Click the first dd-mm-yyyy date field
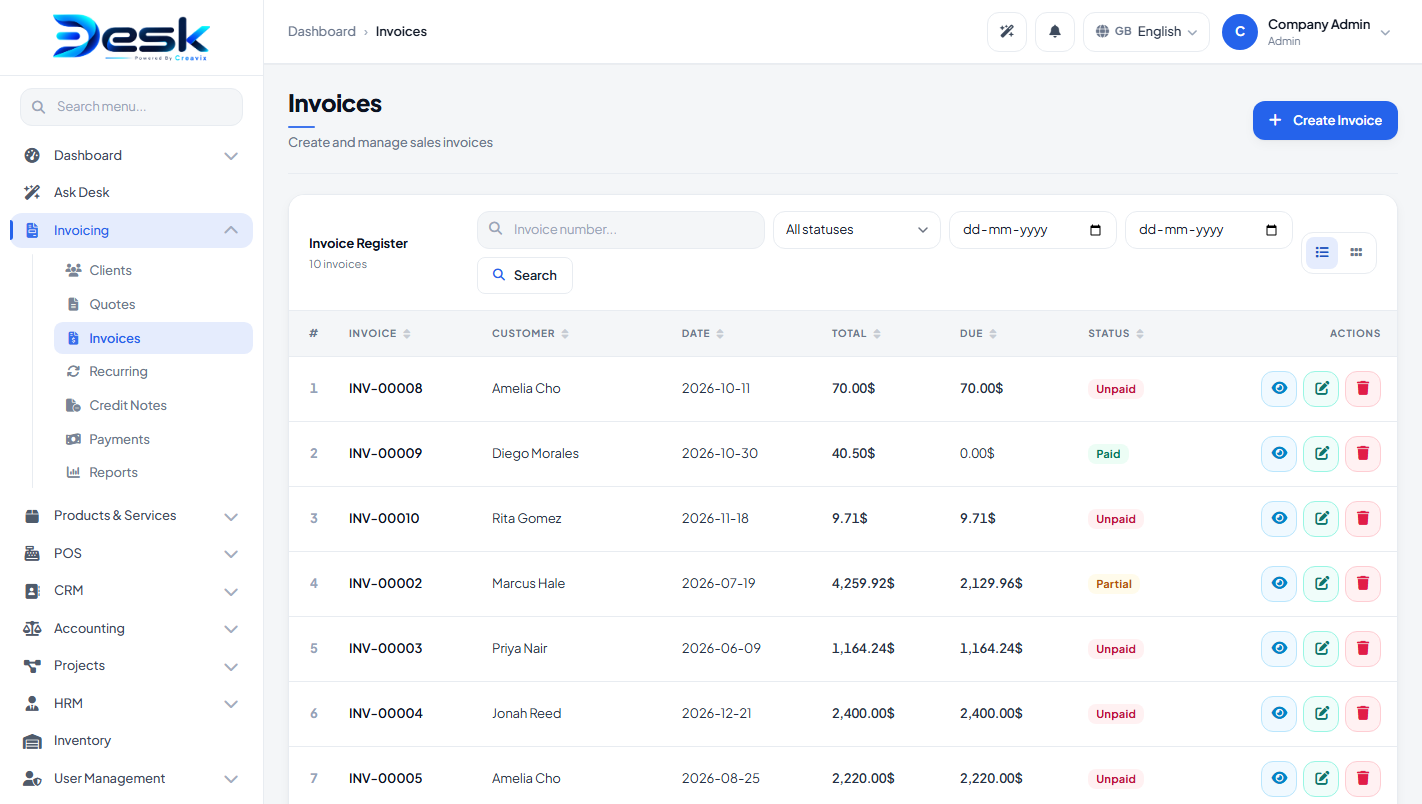1422x804 pixels. pyautogui.click(x=1033, y=230)
